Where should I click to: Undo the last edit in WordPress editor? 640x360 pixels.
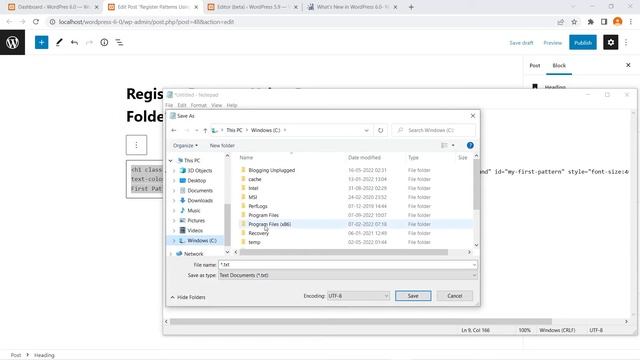(74, 42)
